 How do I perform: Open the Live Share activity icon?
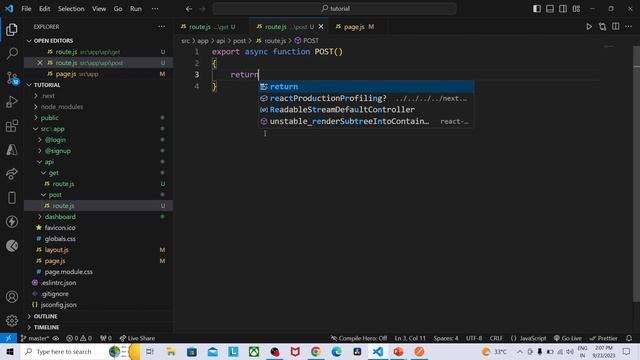[12, 174]
